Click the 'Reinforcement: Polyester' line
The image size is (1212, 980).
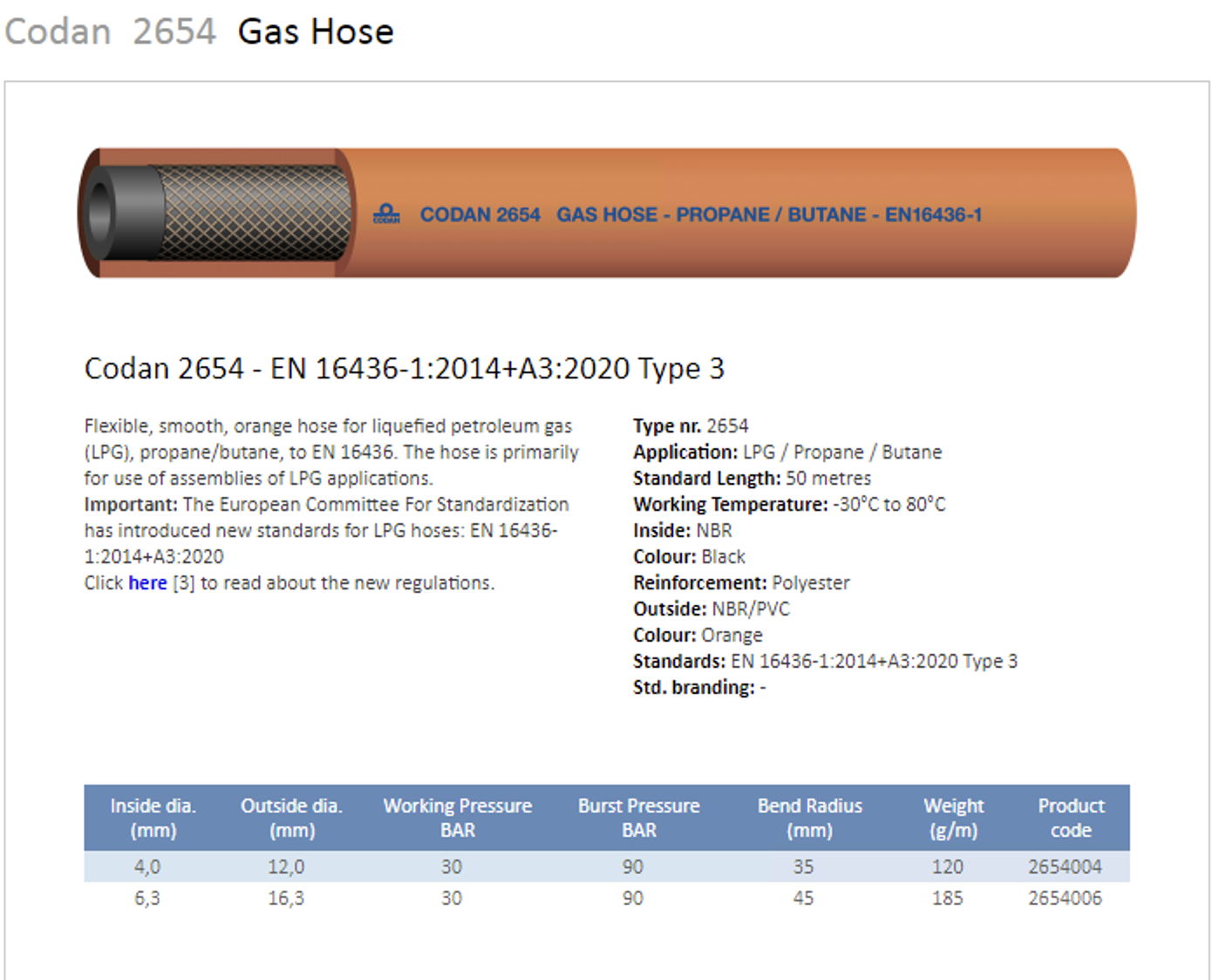tap(741, 583)
